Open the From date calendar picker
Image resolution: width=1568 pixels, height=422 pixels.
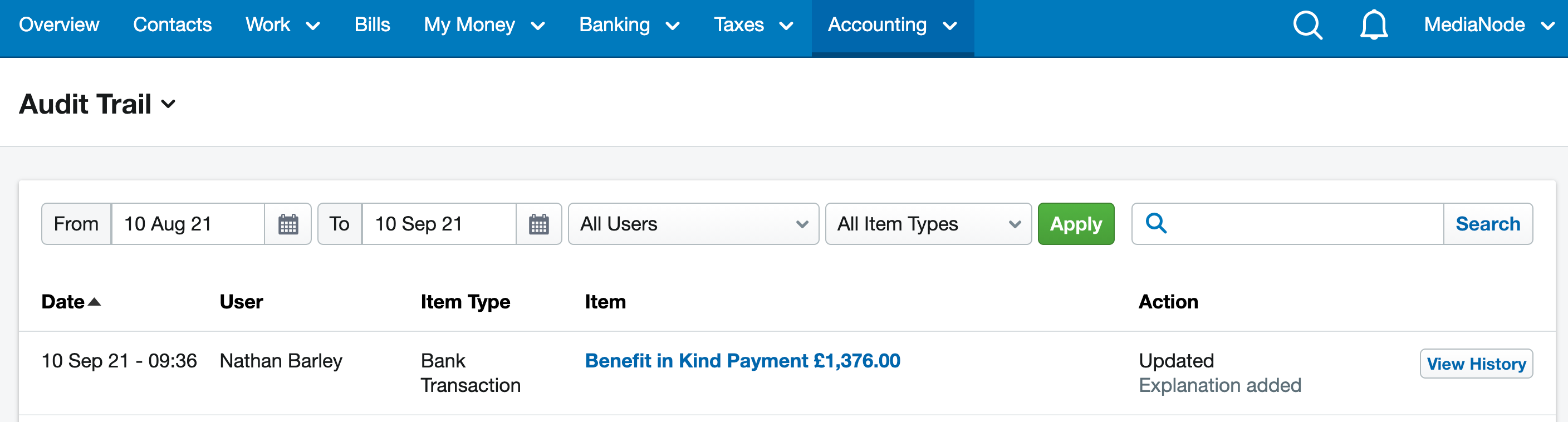[x=288, y=224]
